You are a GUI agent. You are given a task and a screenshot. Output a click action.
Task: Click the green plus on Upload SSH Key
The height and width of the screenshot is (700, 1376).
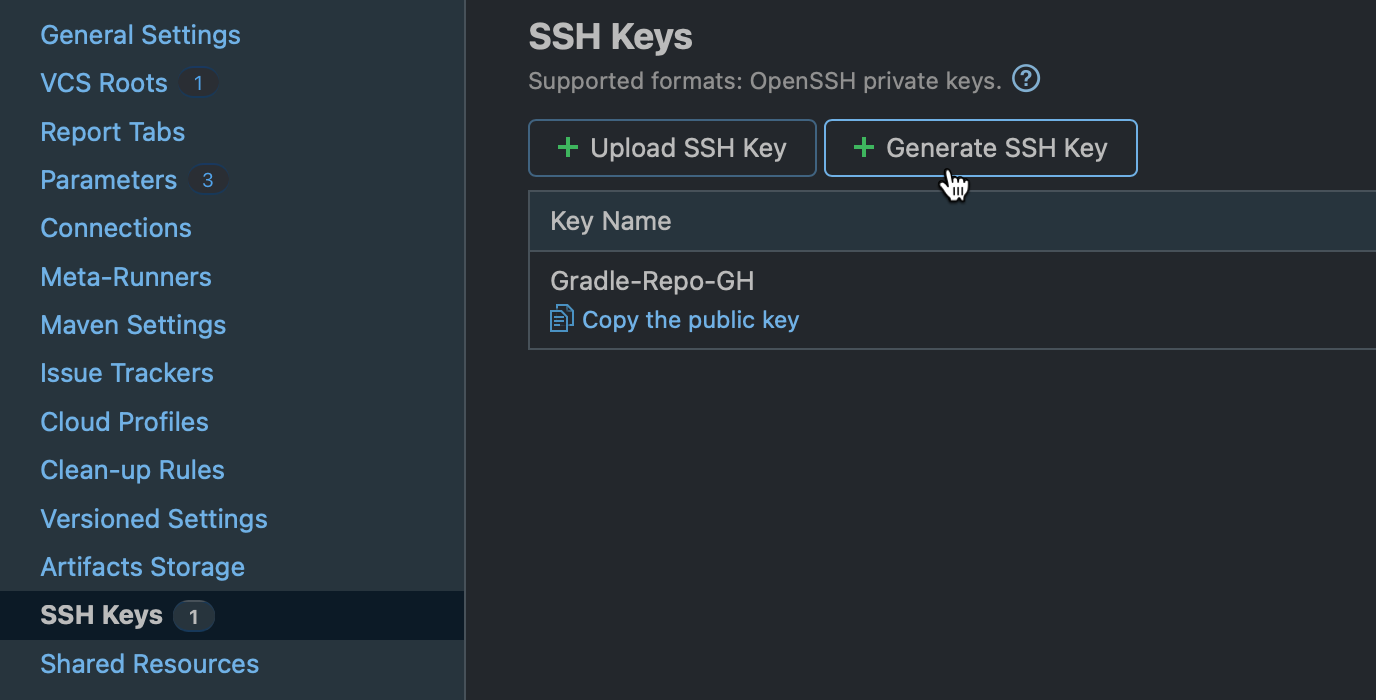pos(567,147)
